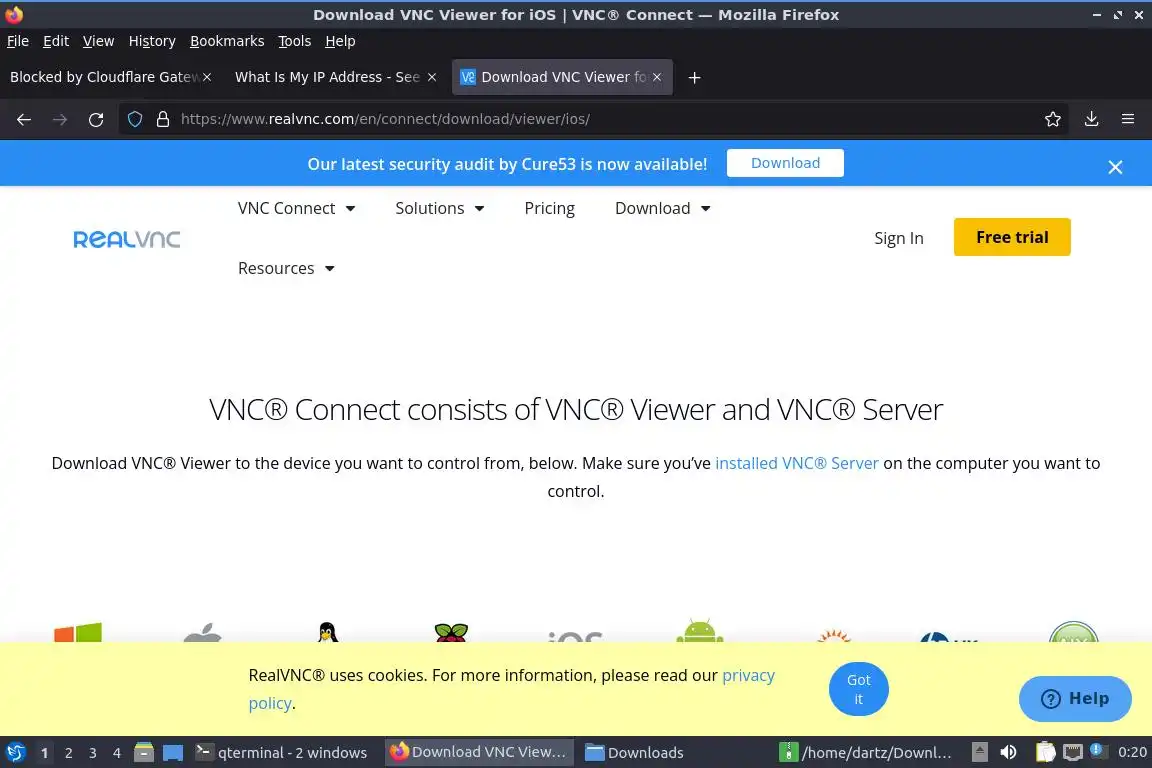Select the iOS platform icon

tap(575, 637)
